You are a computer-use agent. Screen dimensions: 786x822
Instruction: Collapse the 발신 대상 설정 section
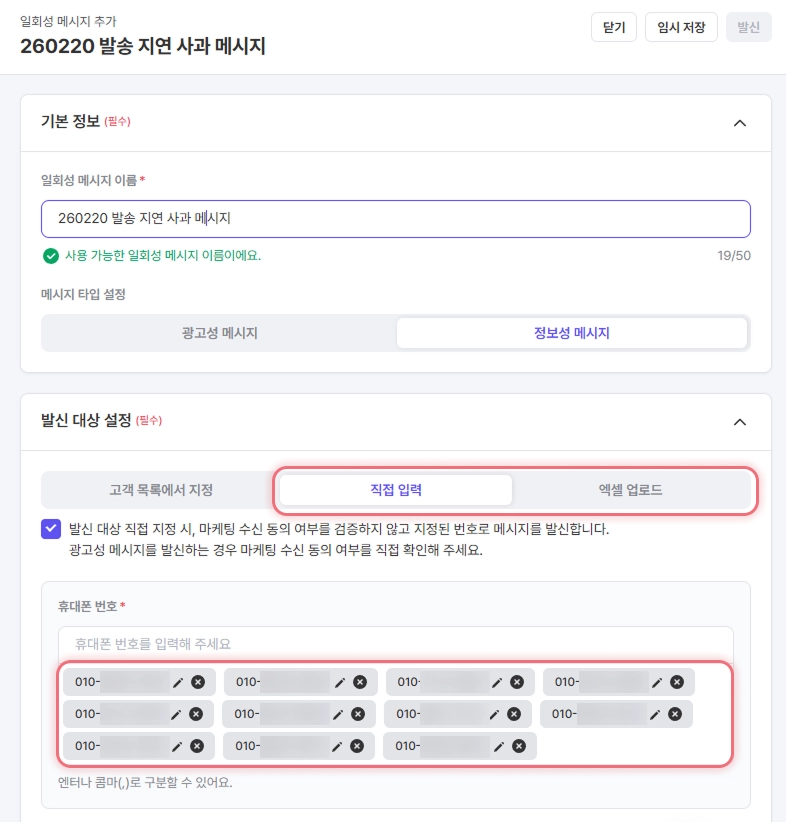click(x=740, y=422)
